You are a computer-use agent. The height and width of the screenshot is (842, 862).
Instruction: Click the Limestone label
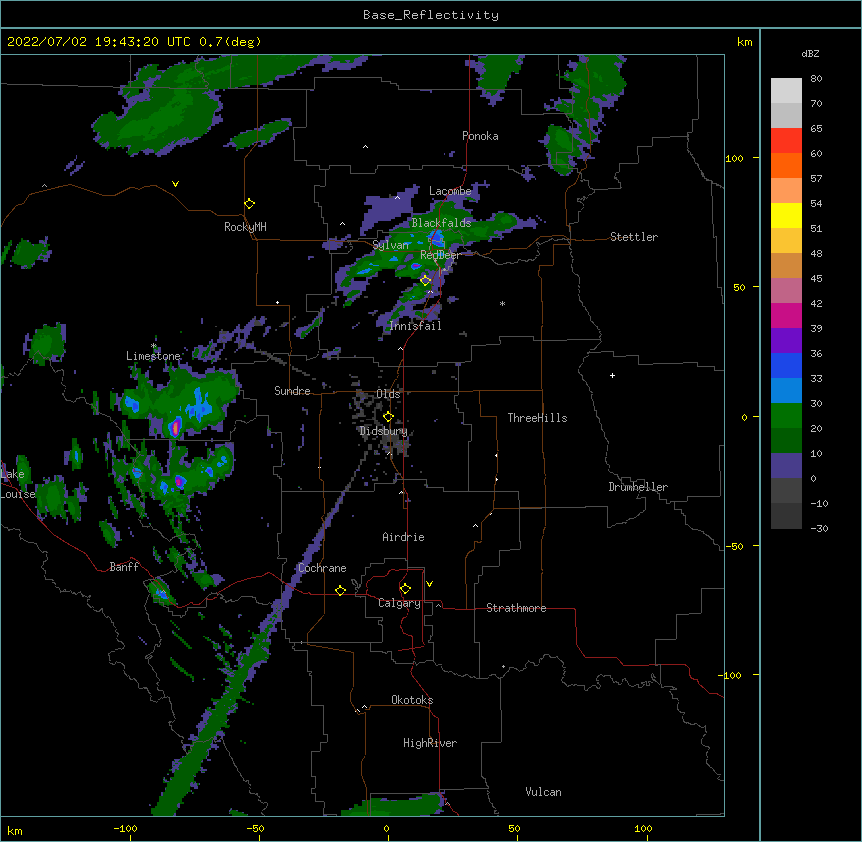coord(153,356)
